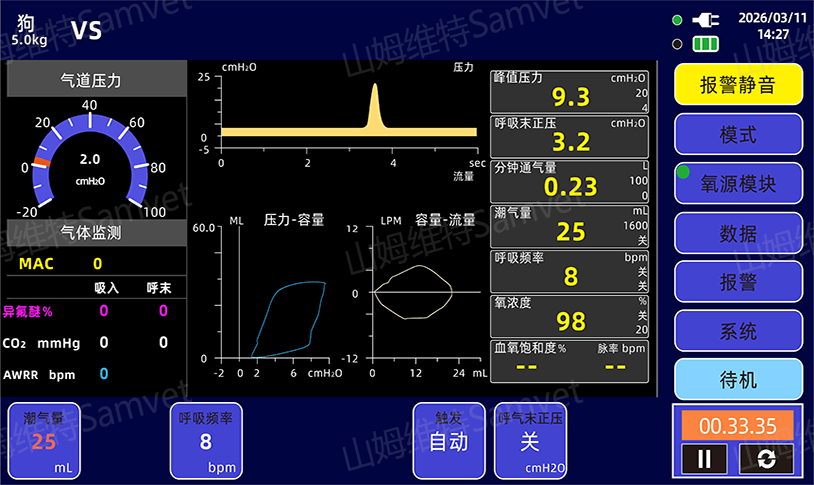Image resolution: width=814 pixels, height=485 pixels.
Task: Click the MAC value 0
Action: (x=98, y=264)
